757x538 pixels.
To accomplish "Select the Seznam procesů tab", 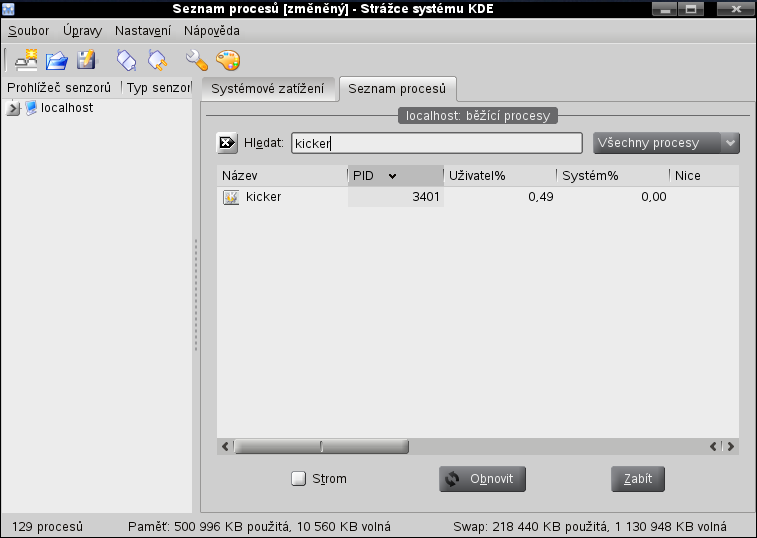I will pos(397,89).
